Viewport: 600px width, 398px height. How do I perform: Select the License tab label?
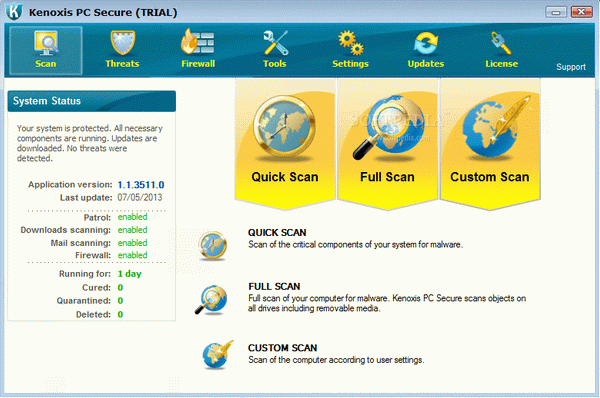pyautogui.click(x=502, y=64)
